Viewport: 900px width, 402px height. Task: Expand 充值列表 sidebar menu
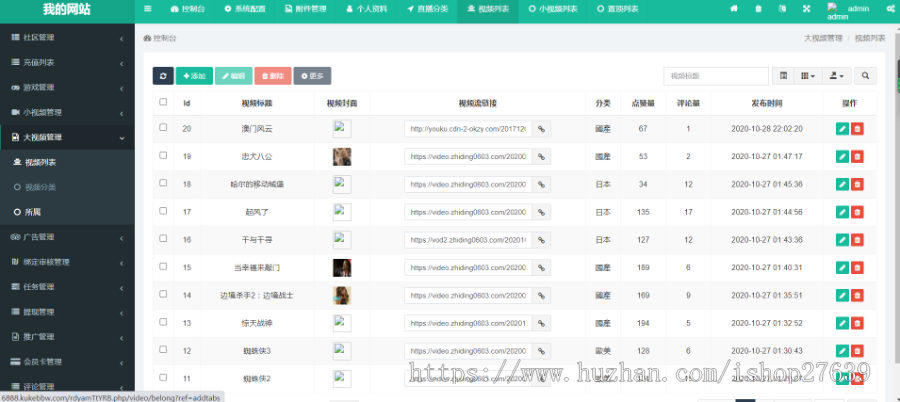(67, 63)
